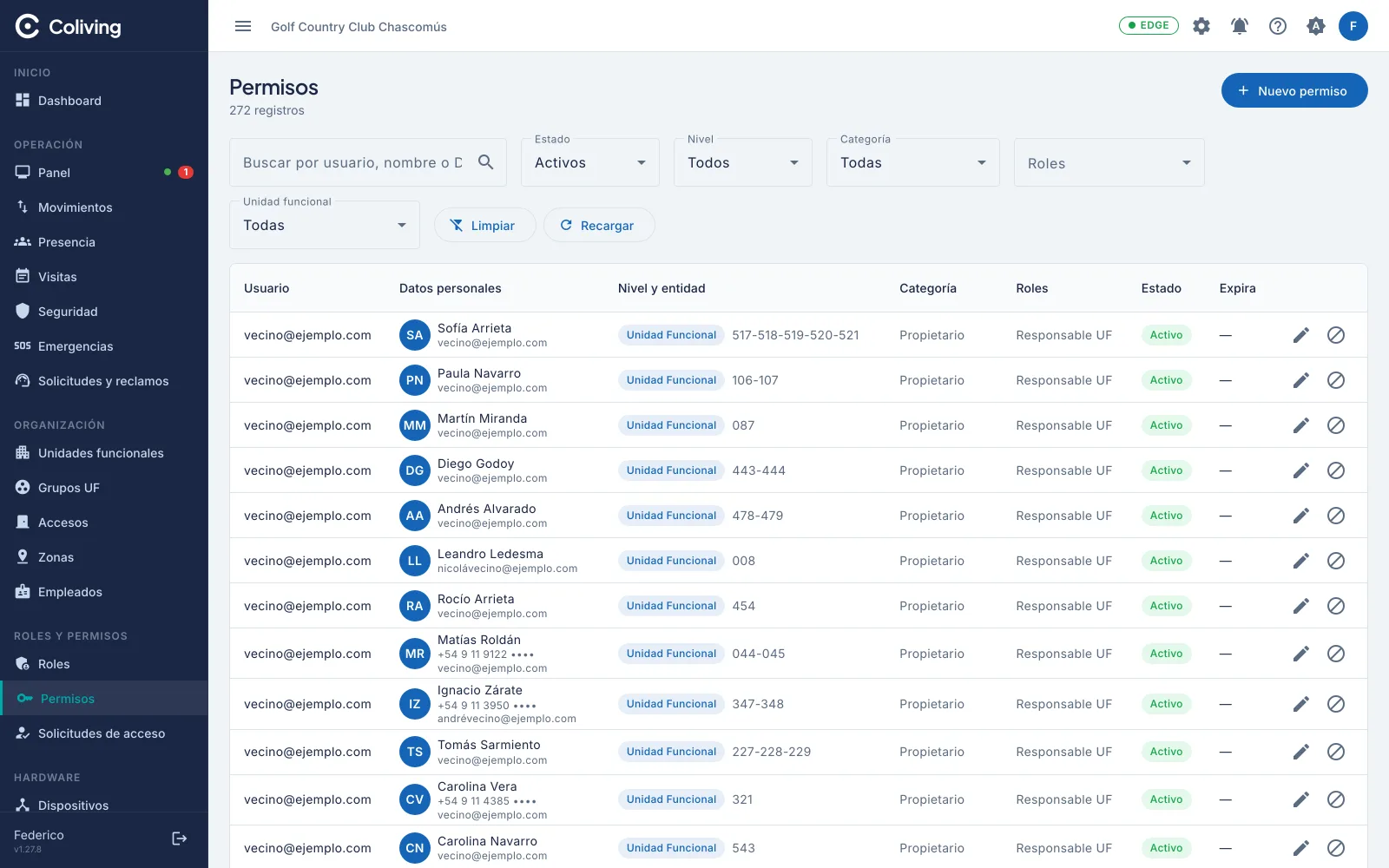The width and height of the screenshot is (1389, 868).
Task: Click the Recargar button
Action: 599,225
